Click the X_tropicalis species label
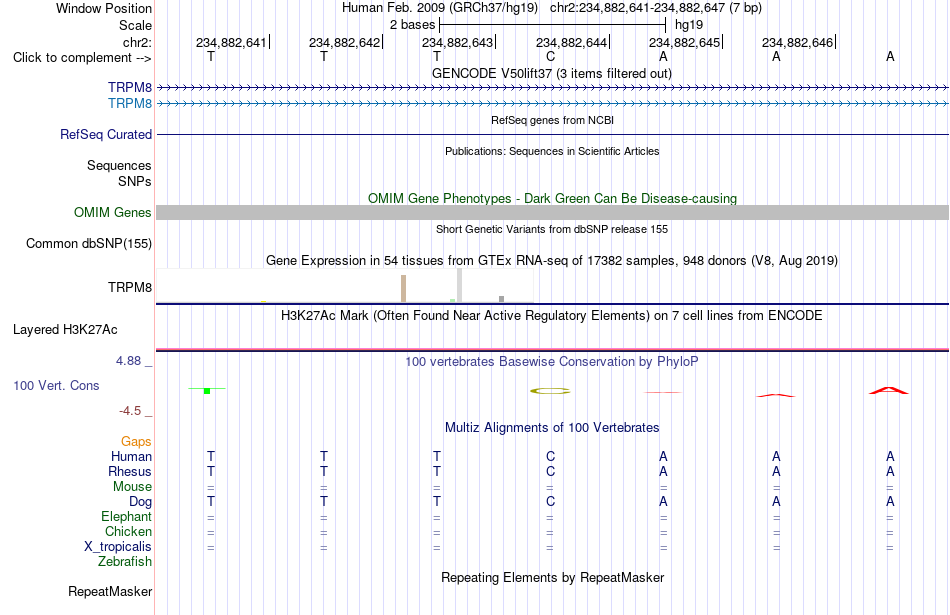 pyautogui.click(x=118, y=547)
